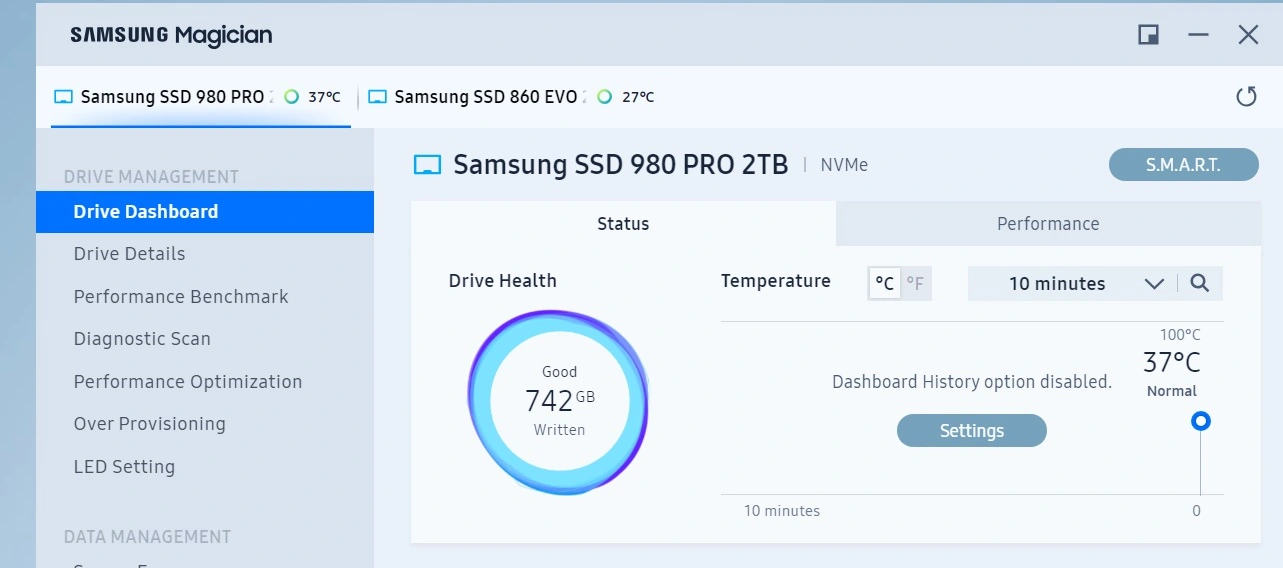Screen dimensions: 1283x568
Task: Click the drive icon of Samsung SSD 980 PRO tab
Action: [64, 97]
